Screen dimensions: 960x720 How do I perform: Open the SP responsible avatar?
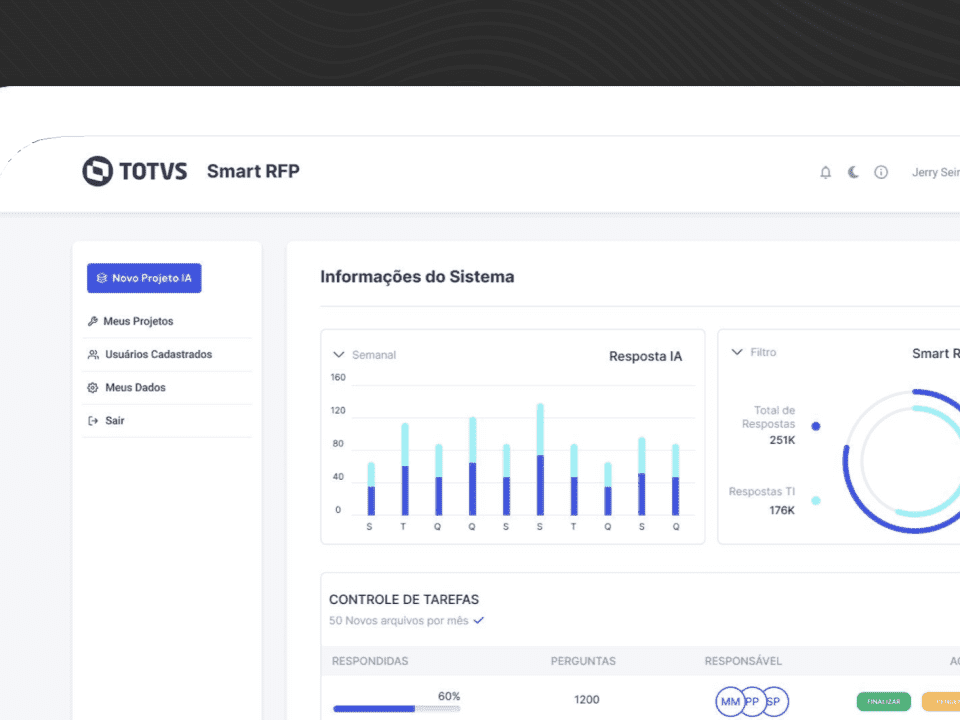point(774,702)
